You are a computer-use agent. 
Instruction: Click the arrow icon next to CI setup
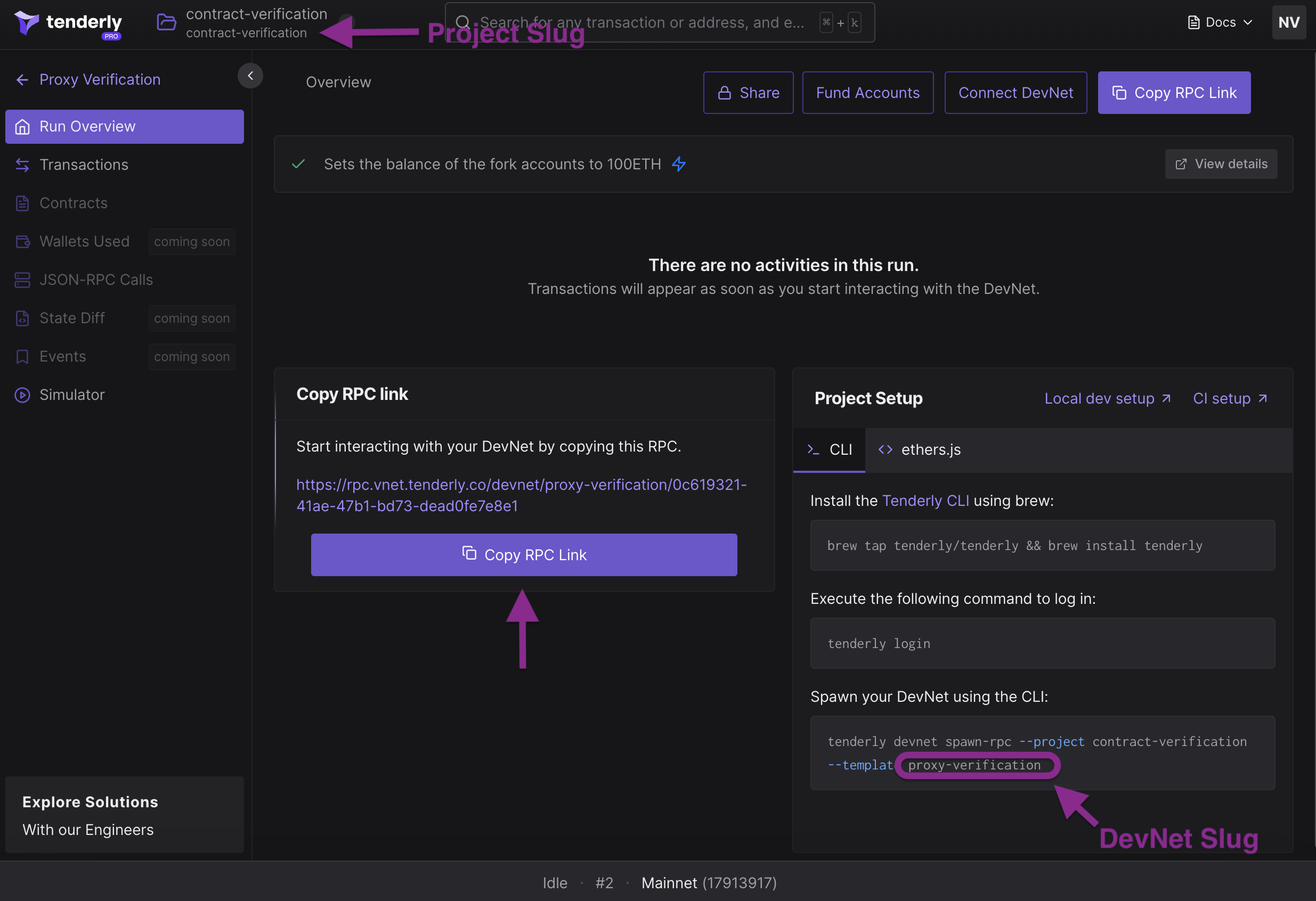(1262, 398)
